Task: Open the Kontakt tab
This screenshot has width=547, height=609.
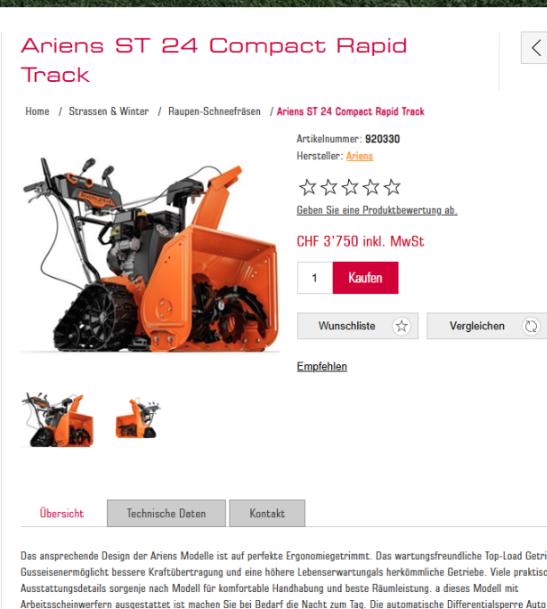Action: (267, 513)
